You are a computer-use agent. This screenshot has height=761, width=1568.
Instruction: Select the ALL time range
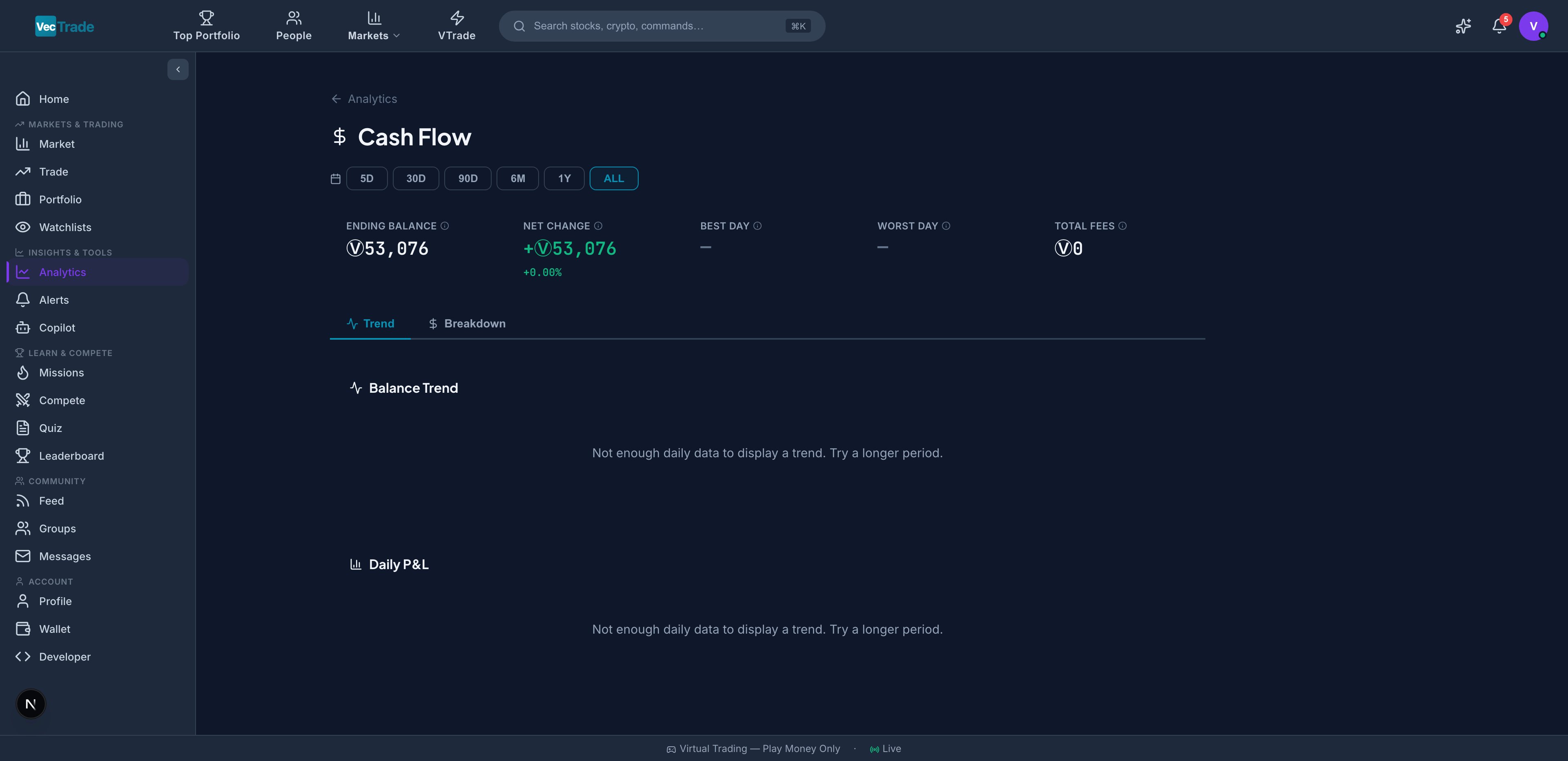(614, 178)
